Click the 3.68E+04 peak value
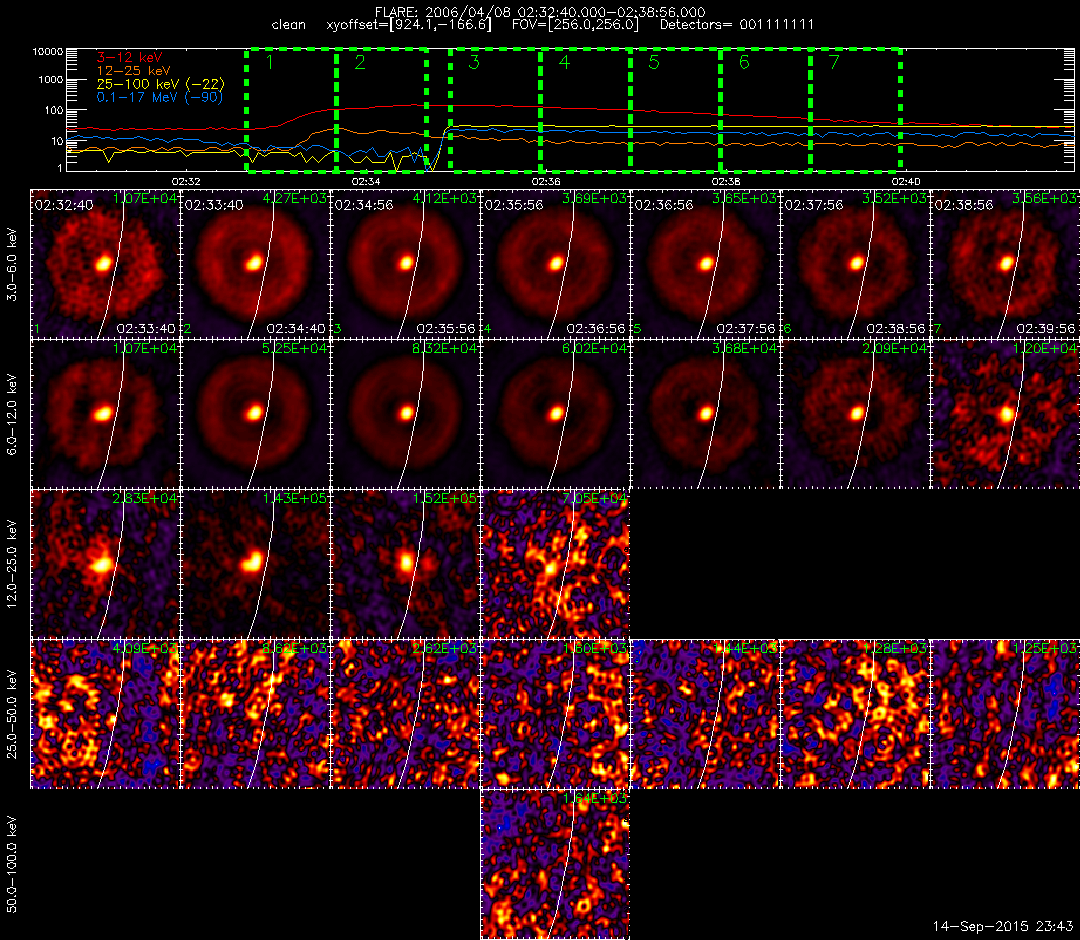The image size is (1080, 940). click(745, 348)
